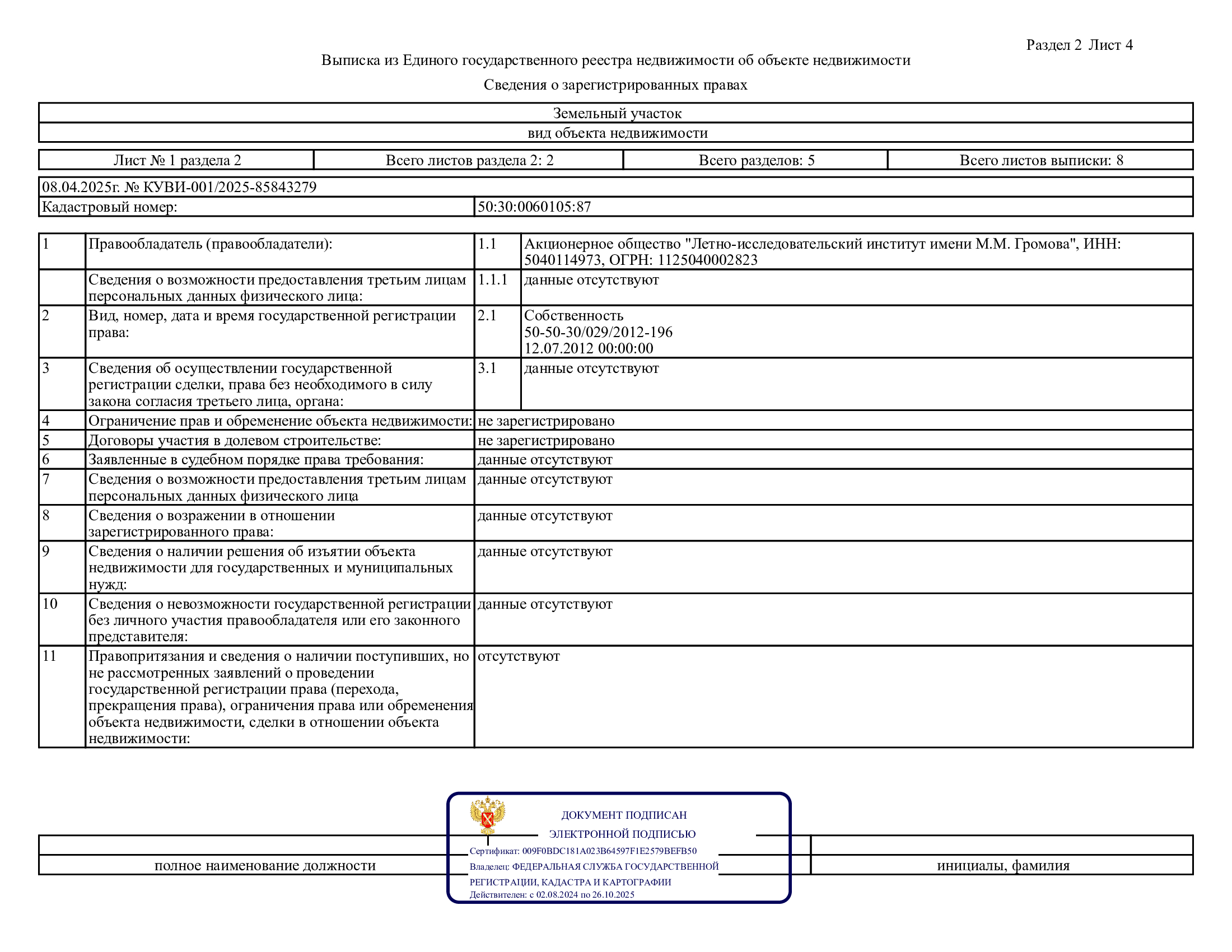The height and width of the screenshot is (952, 1232).
Task: Click the 'инициалы, фамилия' field
Action: click(1002, 866)
